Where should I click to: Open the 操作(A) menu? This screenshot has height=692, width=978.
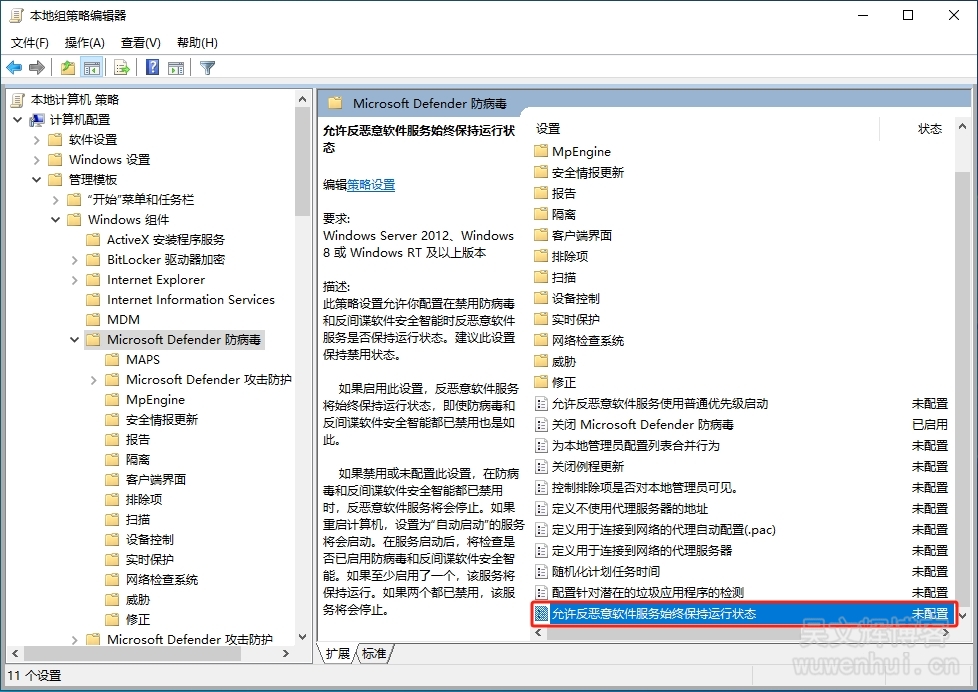pos(84,43)
